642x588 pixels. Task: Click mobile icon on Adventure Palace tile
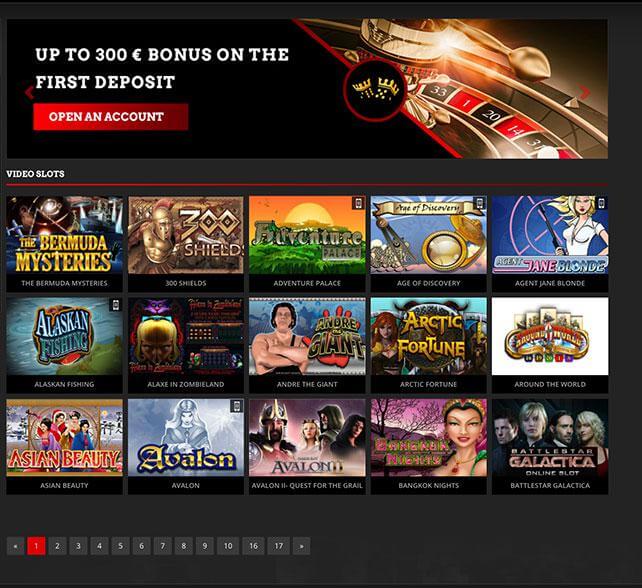coord(359,203)
